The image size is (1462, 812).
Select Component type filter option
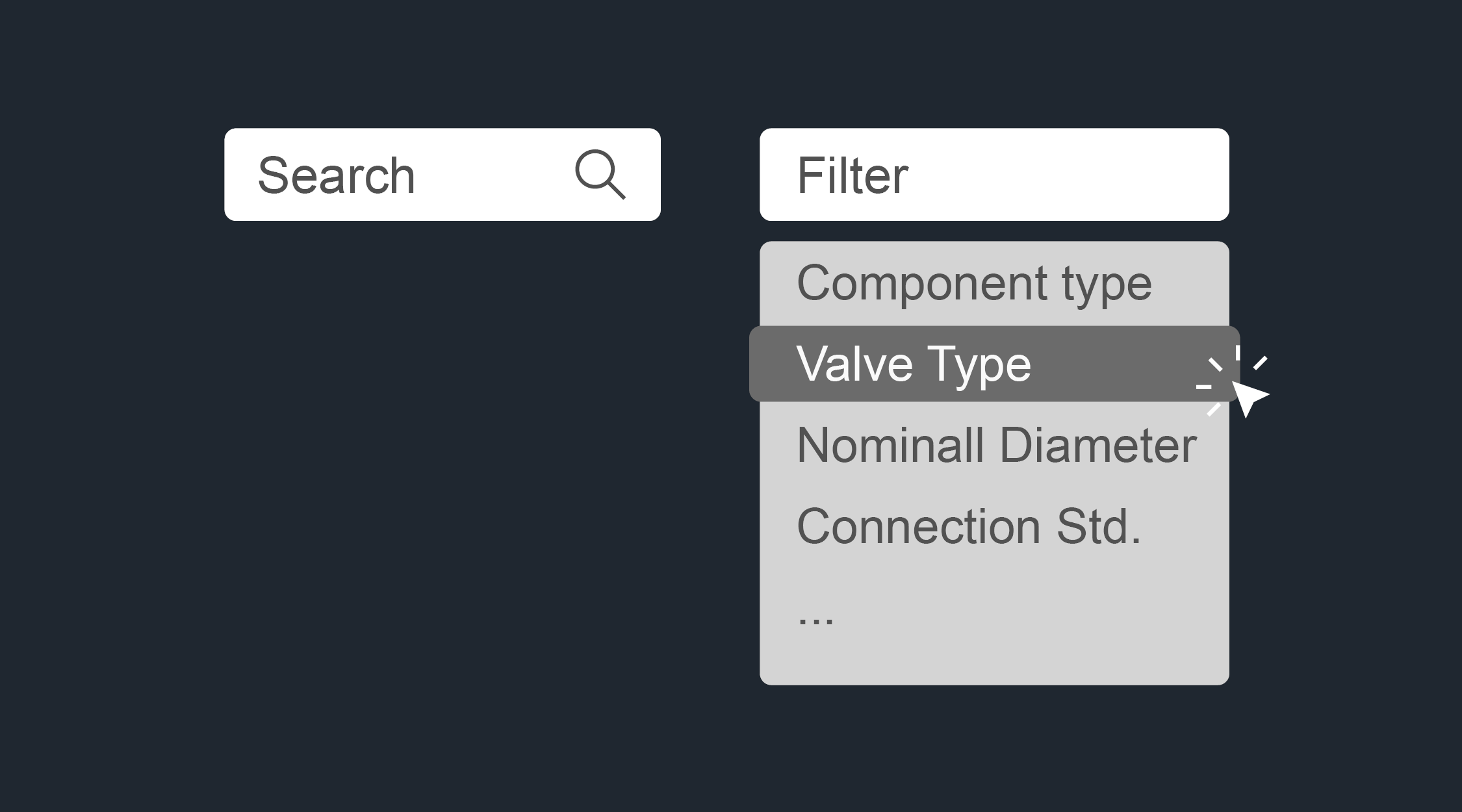pos(973,283)
